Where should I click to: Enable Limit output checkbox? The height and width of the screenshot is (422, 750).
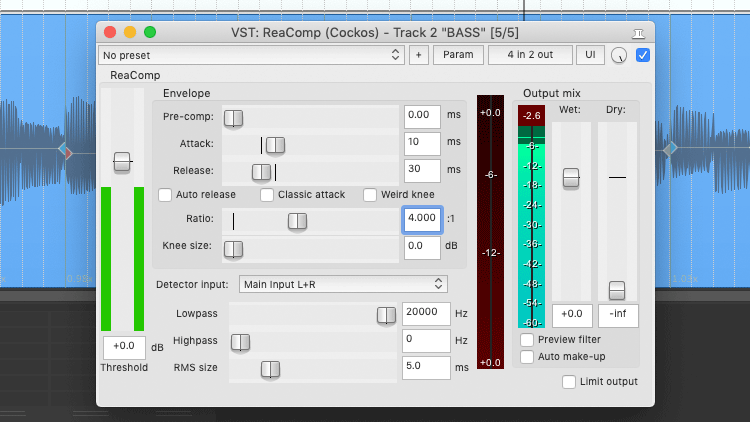pyautogui.click(x=569, y=382)
